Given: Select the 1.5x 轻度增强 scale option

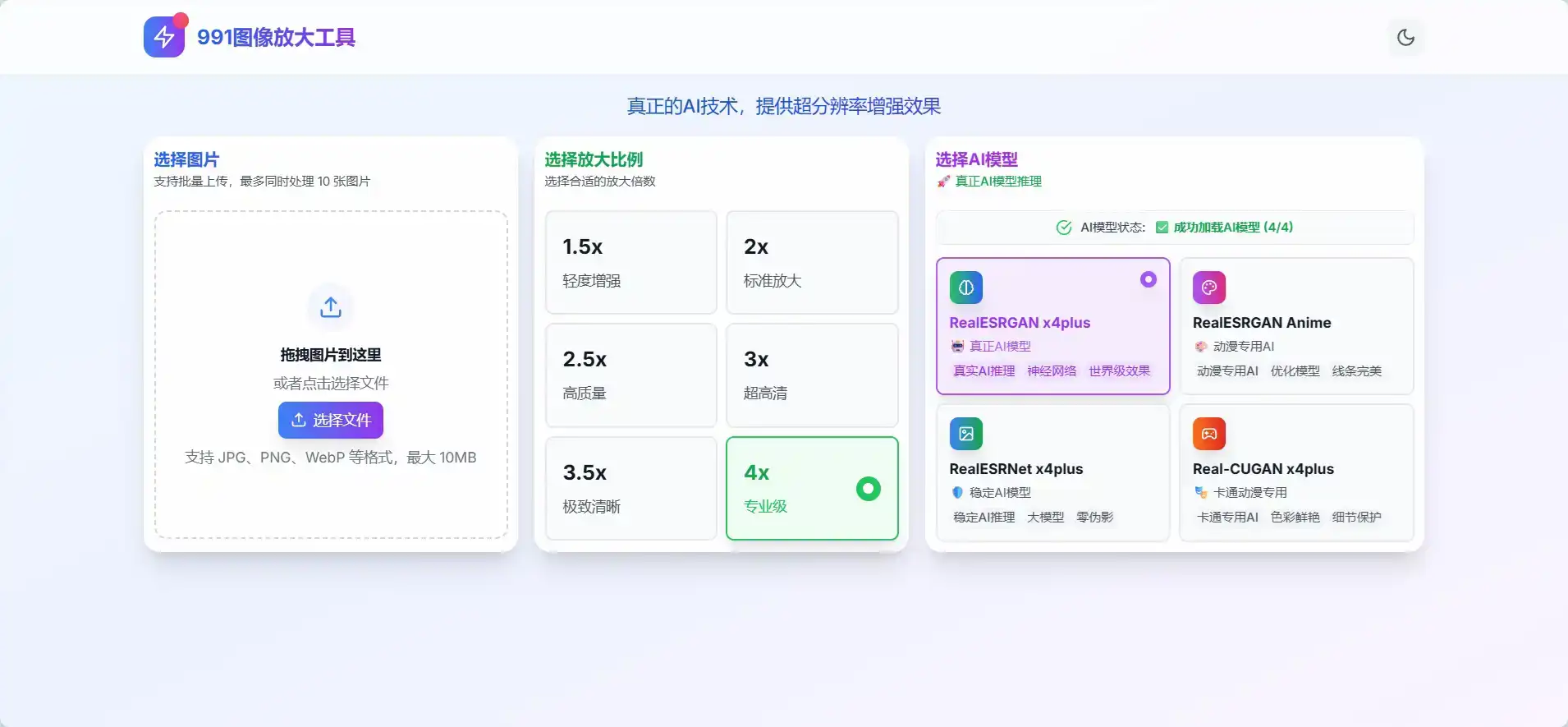Looking at the screenshot, I should [x=631, y=262].
